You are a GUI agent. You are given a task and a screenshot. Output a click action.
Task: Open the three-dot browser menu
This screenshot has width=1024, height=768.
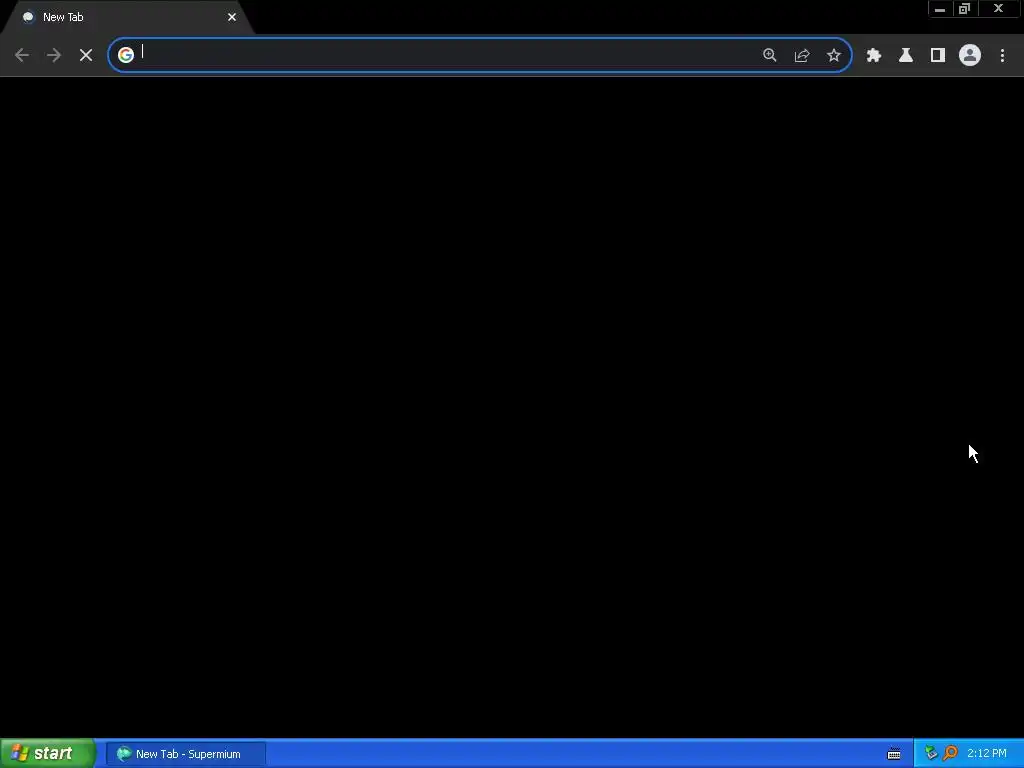pyautogui.click(x=1002, y=56)
